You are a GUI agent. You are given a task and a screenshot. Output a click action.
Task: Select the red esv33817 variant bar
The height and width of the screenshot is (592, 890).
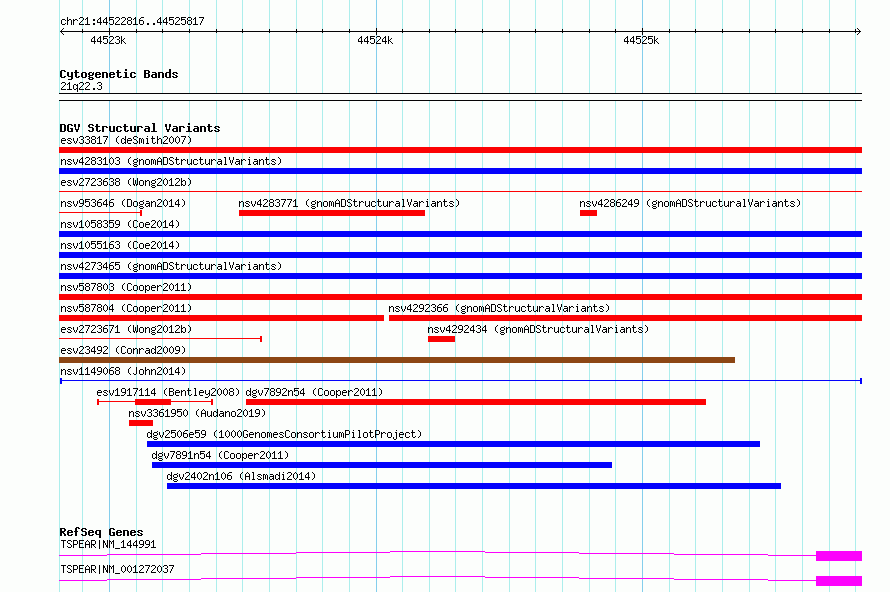tap(460, 150)
